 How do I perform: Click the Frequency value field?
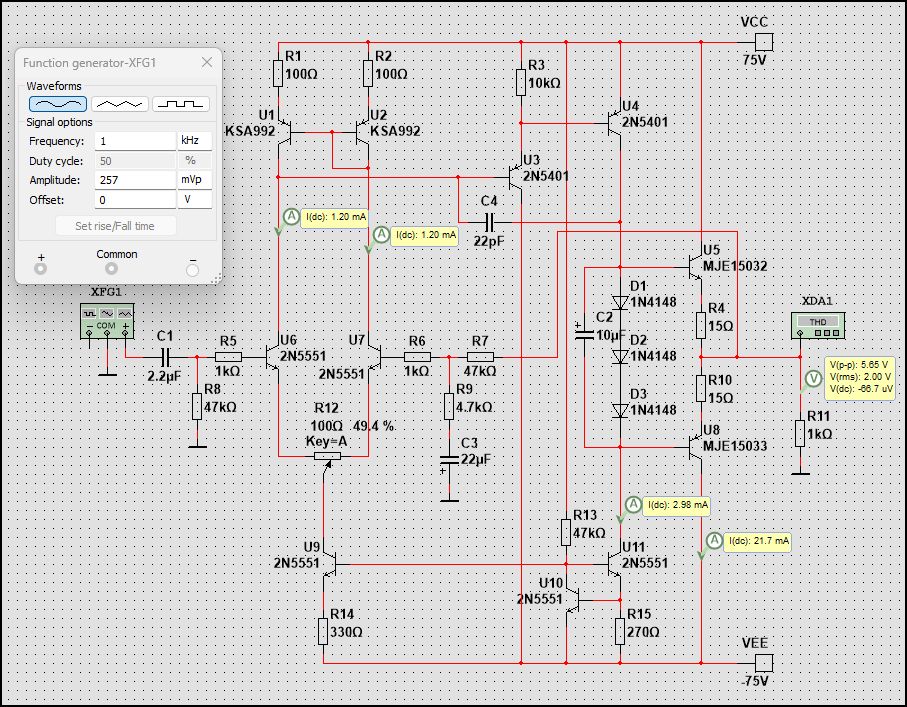tap(135, 141)
